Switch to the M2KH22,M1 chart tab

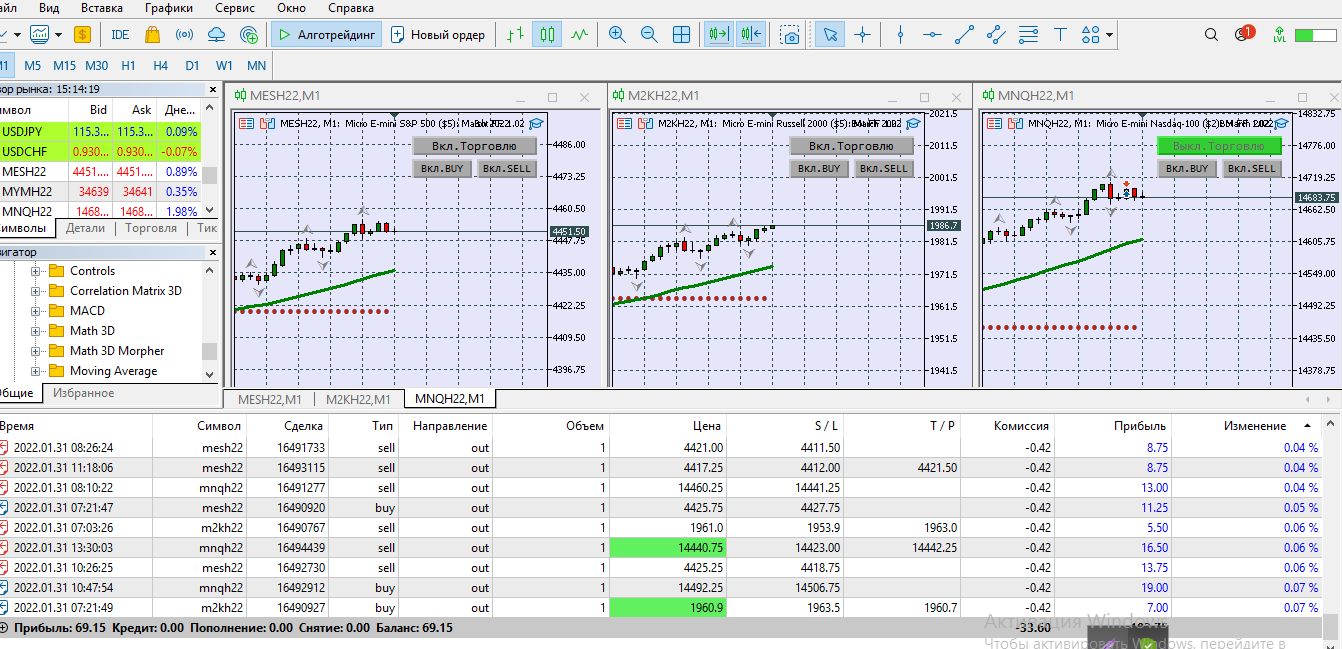tap(357, 400)
